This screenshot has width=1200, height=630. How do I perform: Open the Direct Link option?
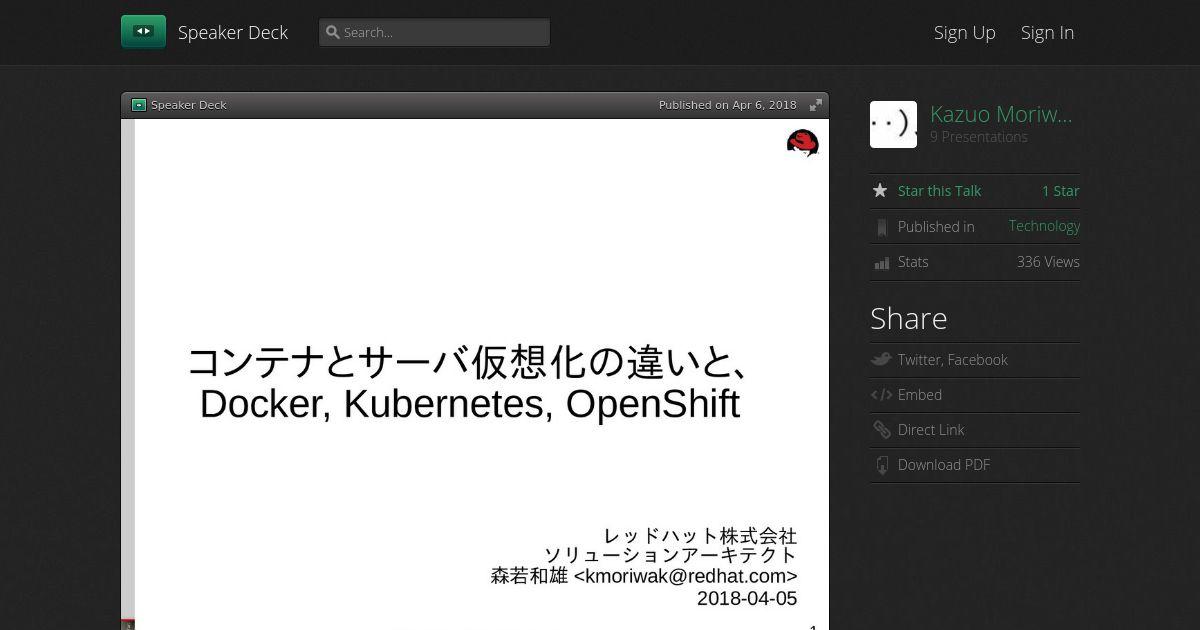pos(931,430)
